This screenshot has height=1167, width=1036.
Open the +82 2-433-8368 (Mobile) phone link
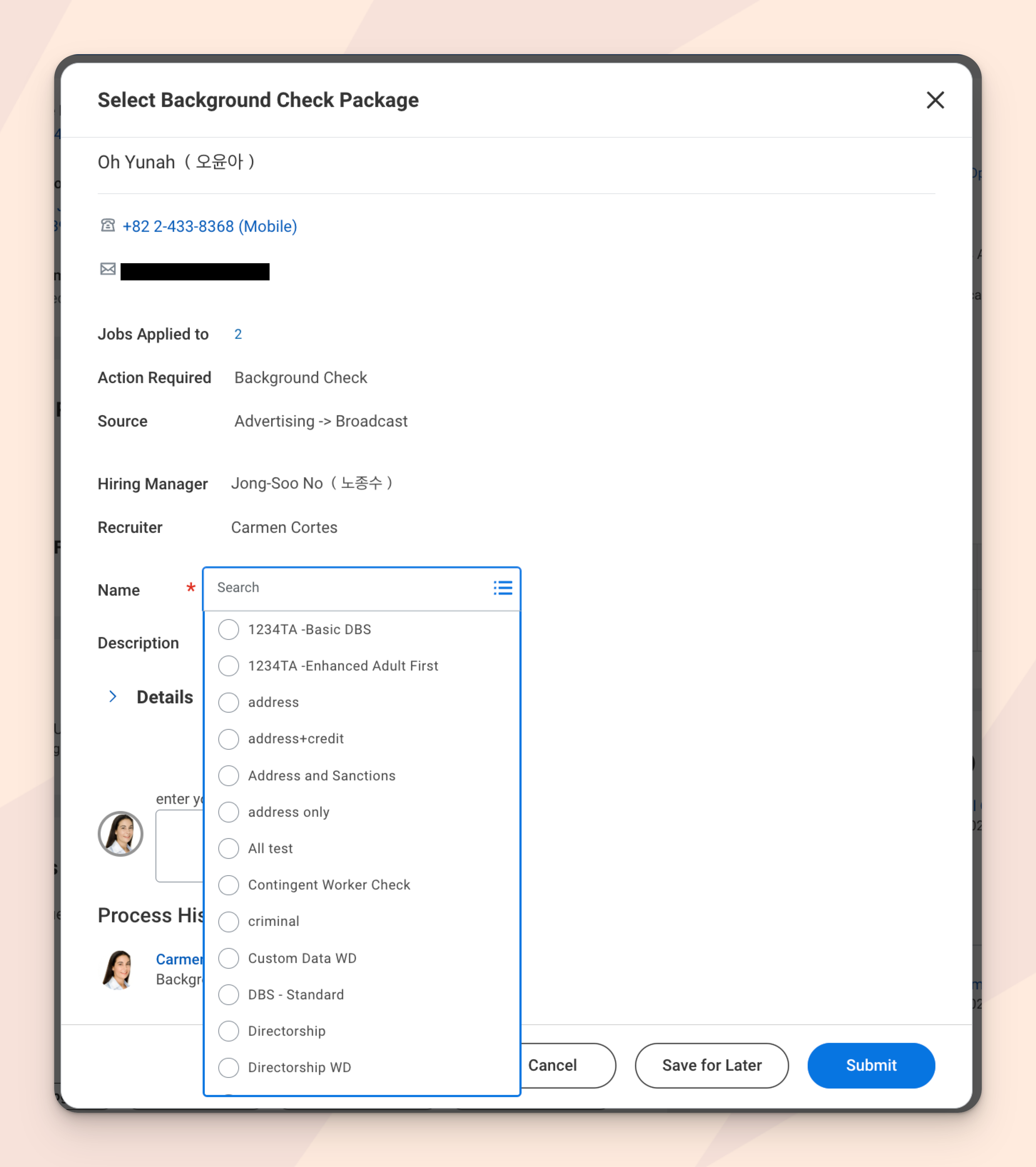(210, 227)
